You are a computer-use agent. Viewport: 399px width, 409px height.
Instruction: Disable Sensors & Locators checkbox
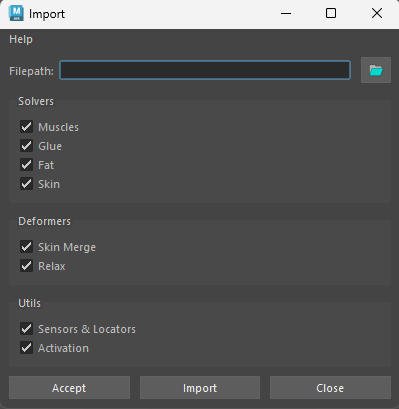coord(26,329)
